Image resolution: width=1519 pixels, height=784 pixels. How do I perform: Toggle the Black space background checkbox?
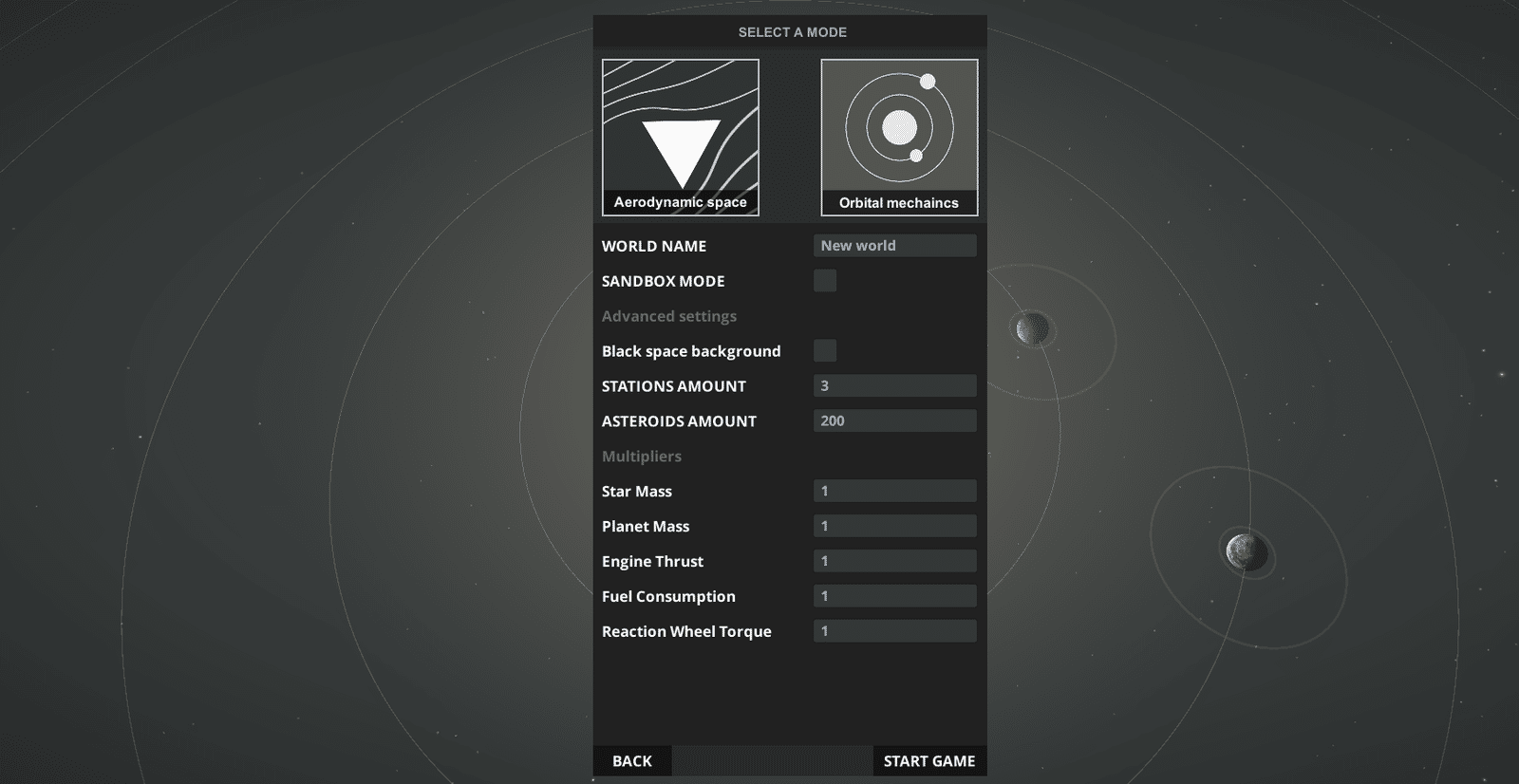[825, 350]
